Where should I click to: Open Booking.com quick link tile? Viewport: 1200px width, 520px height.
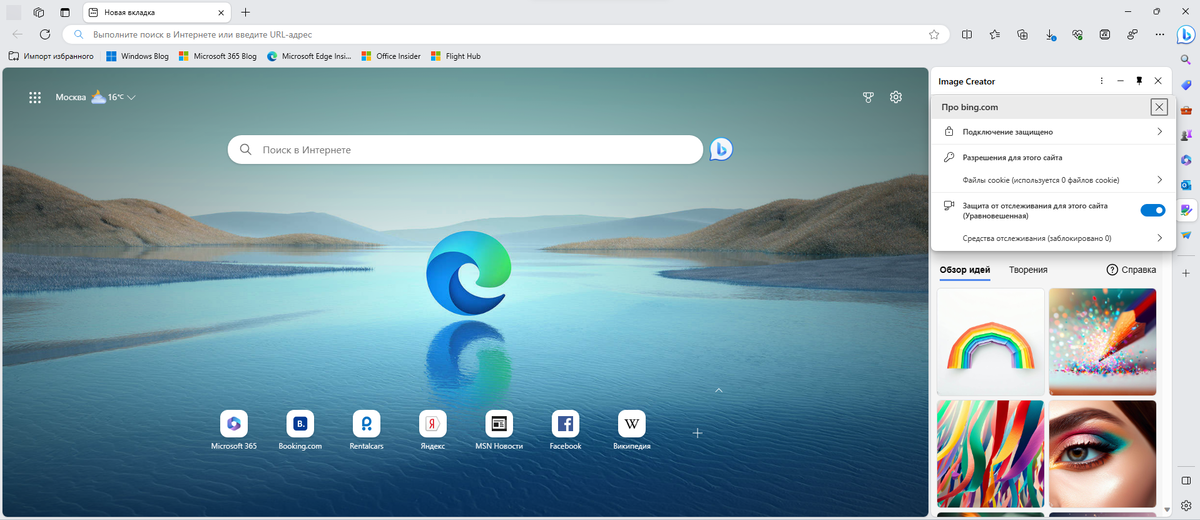point(300,430)
